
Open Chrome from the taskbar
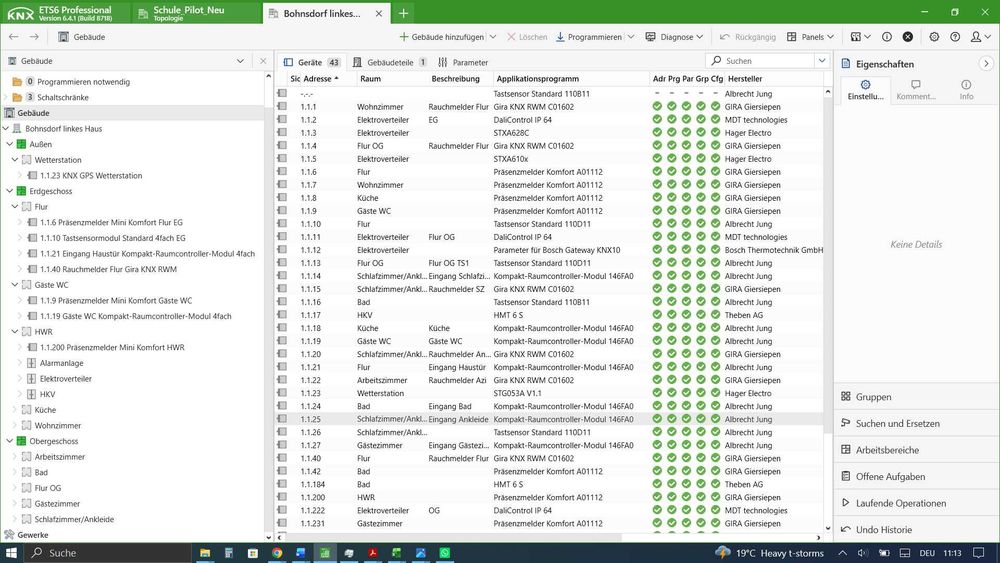[x=277, y=553]
